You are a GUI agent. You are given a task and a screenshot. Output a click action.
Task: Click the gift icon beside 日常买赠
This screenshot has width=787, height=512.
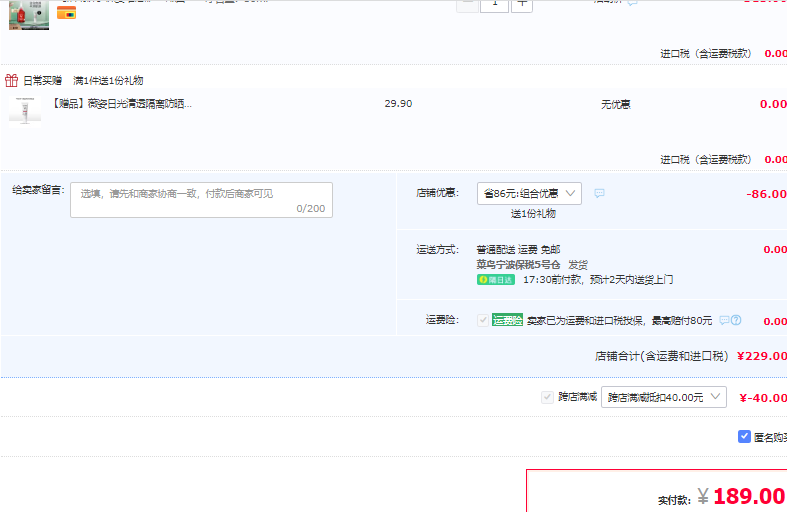(12, 80)
